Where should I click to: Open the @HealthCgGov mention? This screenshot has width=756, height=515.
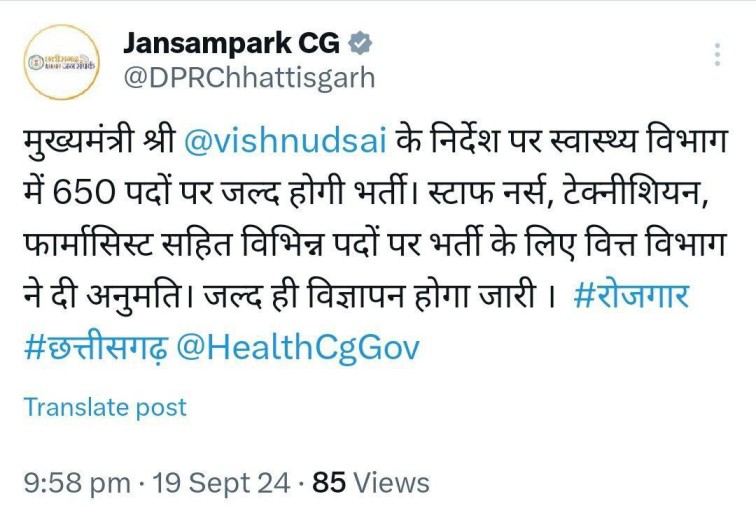pos(298,347)
